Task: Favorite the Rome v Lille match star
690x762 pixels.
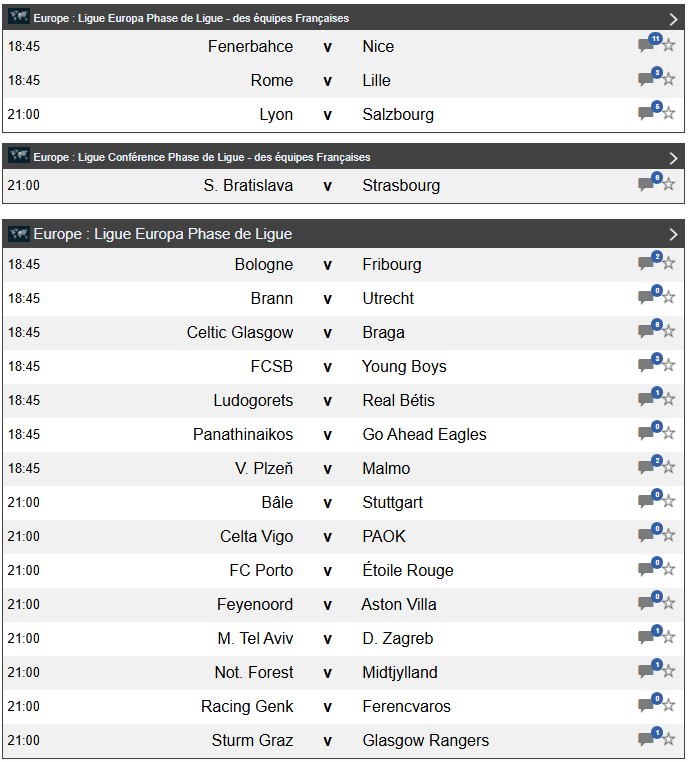Action: tap(669, 80)
